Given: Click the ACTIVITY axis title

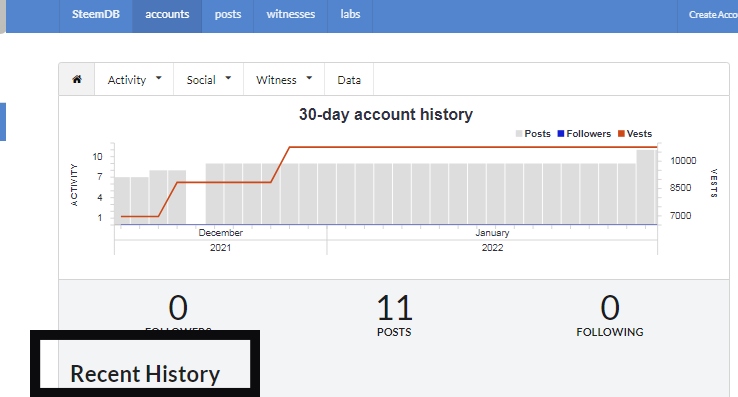Looking at the screenshot, I should [x=74, y=185].
